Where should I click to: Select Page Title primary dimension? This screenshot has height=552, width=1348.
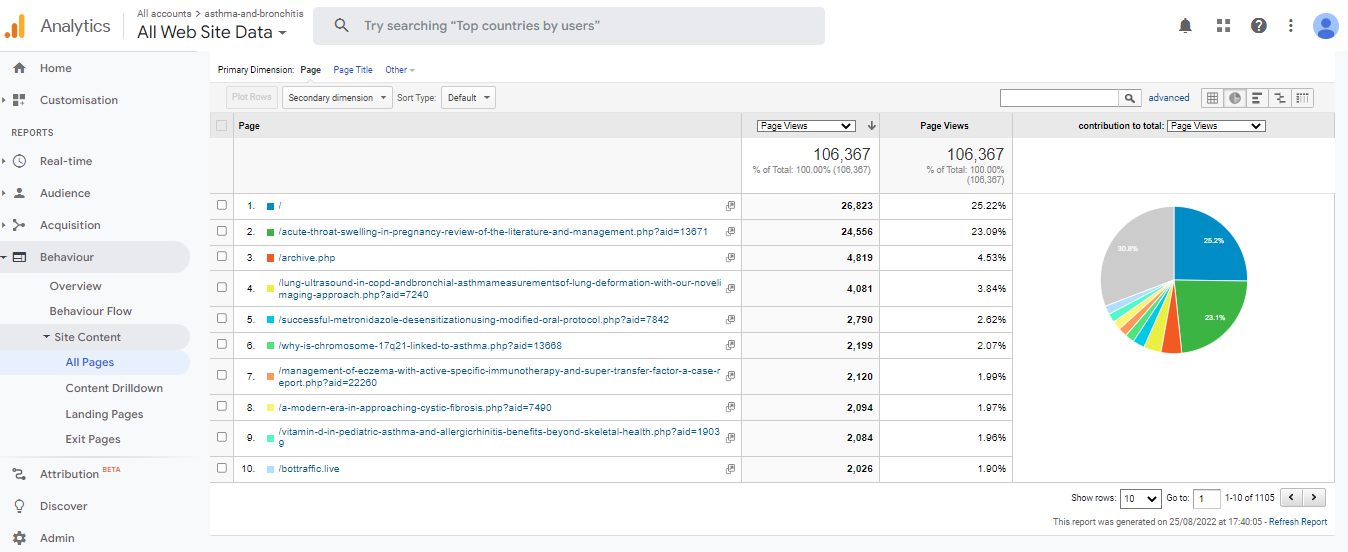click(x=353, y=70)
